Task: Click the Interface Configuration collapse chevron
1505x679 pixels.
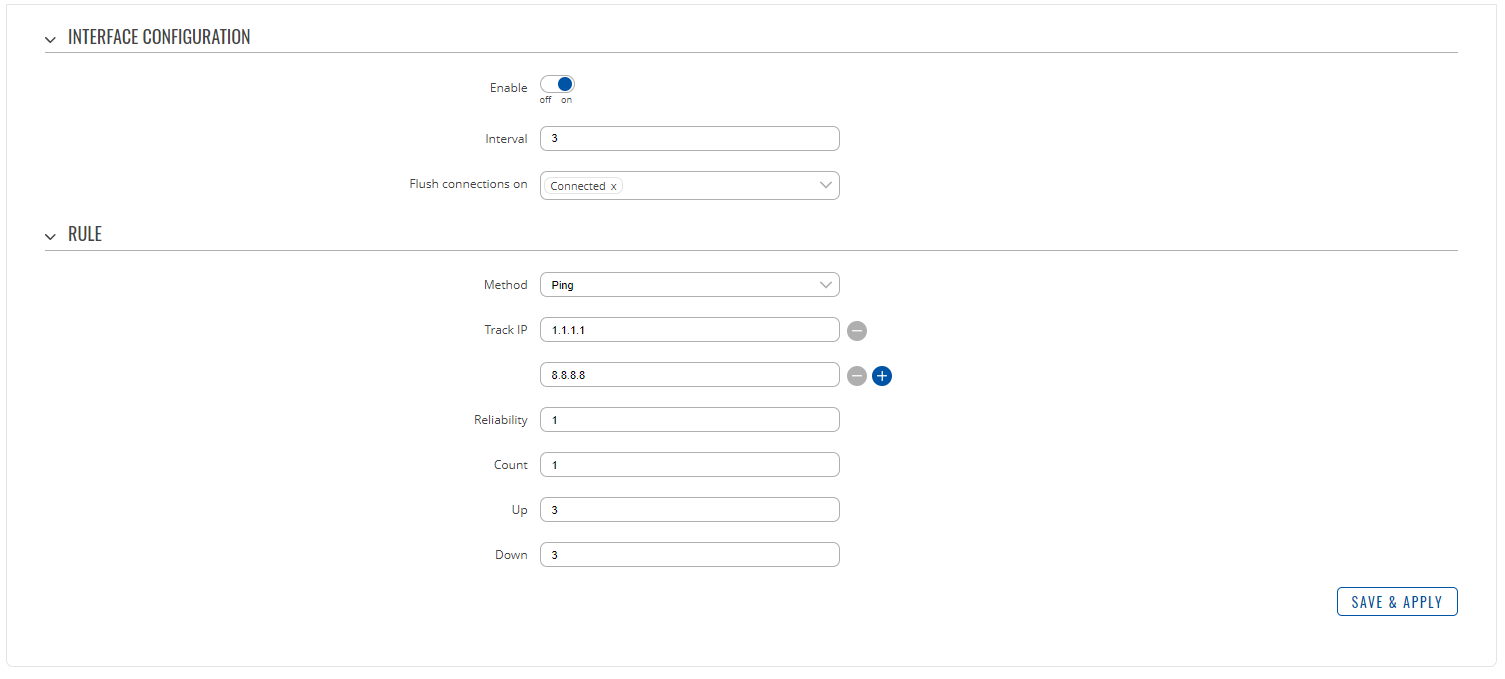Action: (50, 38)
